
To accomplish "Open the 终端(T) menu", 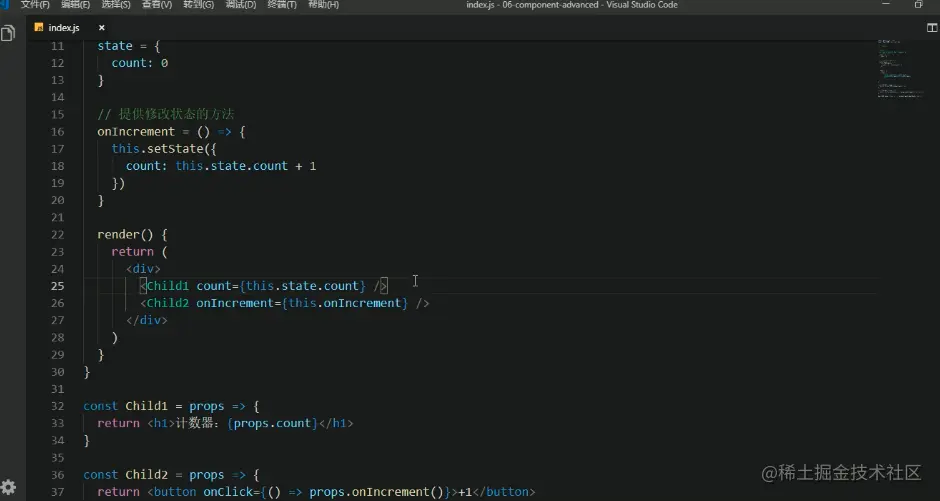I will tap(282, 5).
